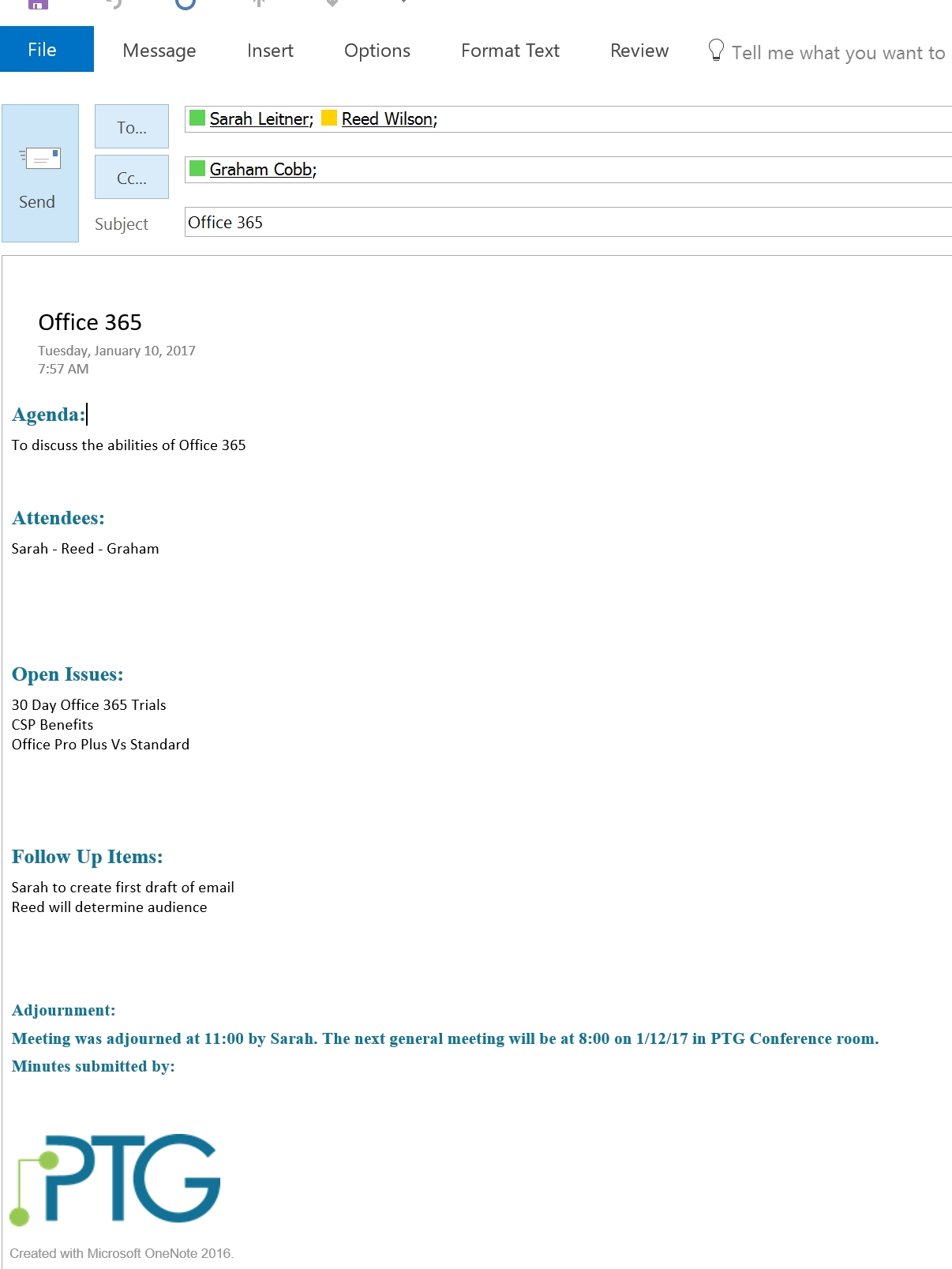Switch to the Review tab
952x1269 pixels.
pyautogui.click(x=639, y=51)
